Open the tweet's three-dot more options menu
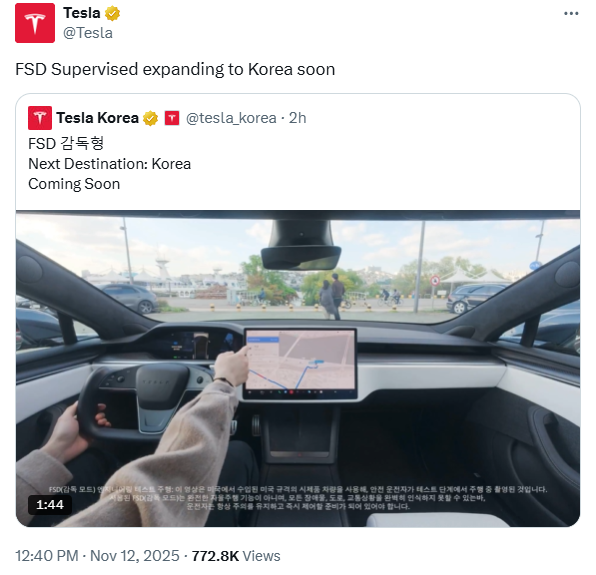 pyautogui.click(x=571, y=14)
